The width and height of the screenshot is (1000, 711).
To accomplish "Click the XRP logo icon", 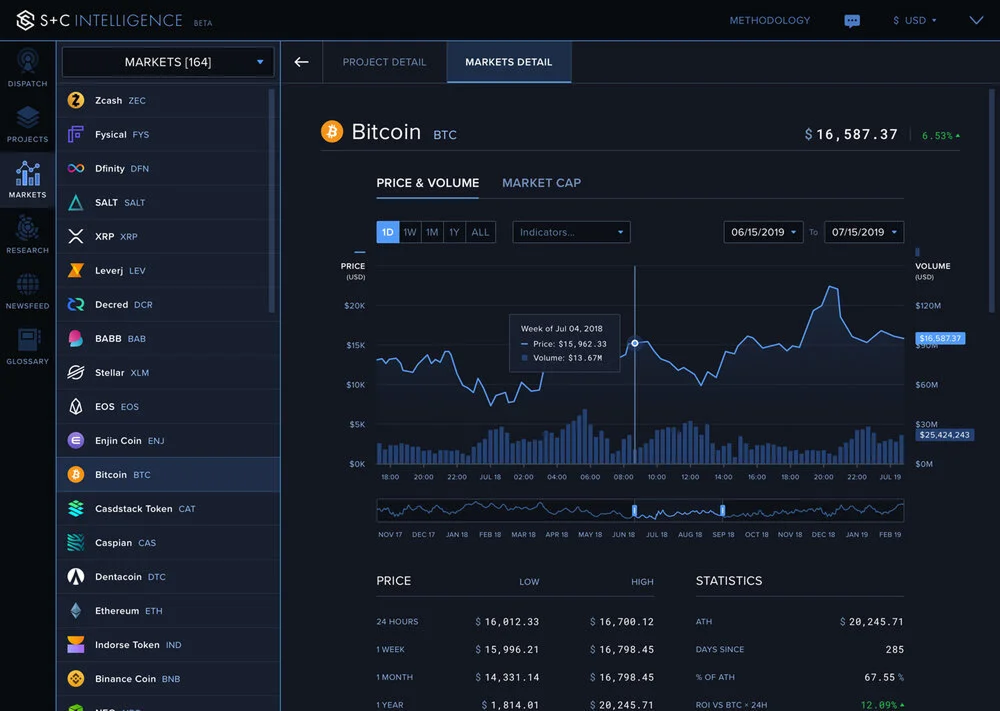I will click(x=76, y=236).
